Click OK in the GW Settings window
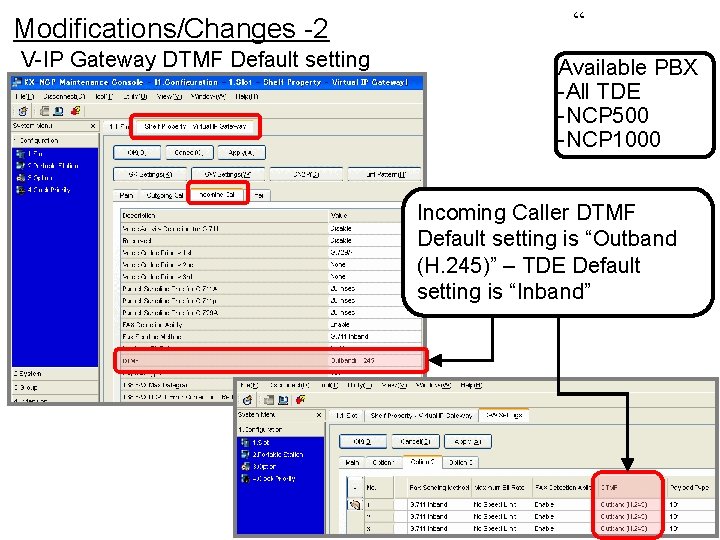The height and width of the screenshot is (540, 720). (363, 442)
